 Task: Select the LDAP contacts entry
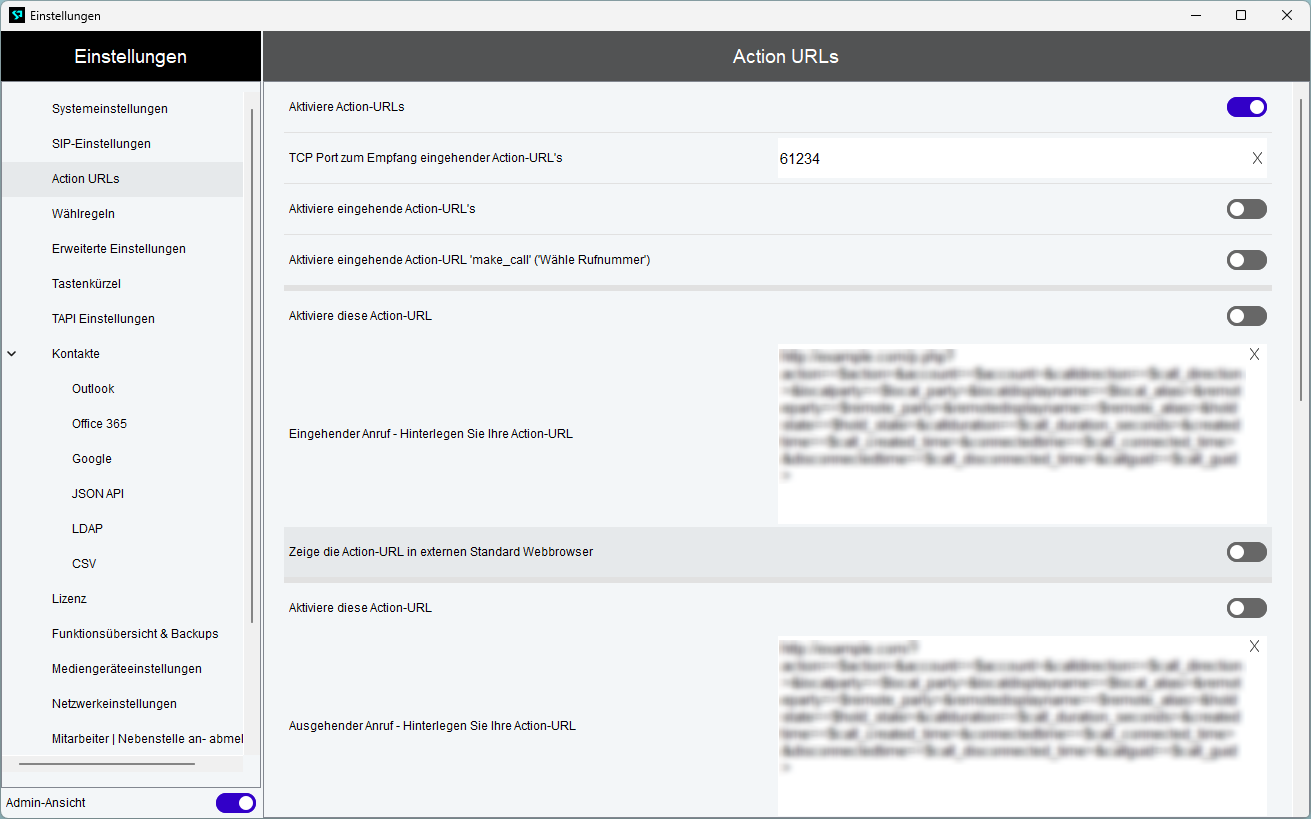click(x=87, y=529)
